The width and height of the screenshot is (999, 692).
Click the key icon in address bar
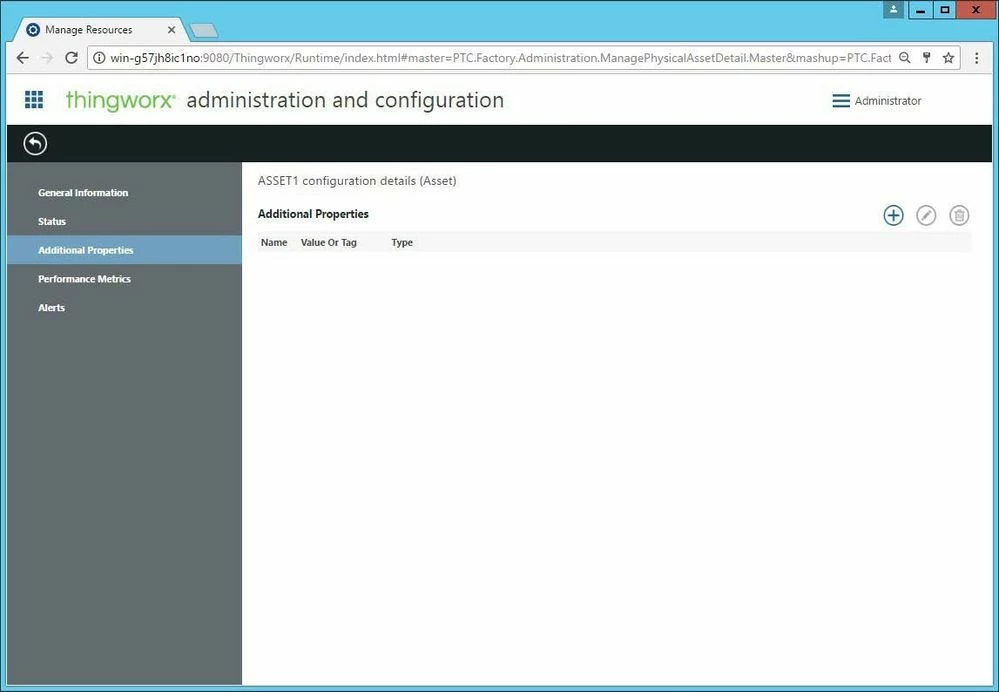click(x=927, y=58)
